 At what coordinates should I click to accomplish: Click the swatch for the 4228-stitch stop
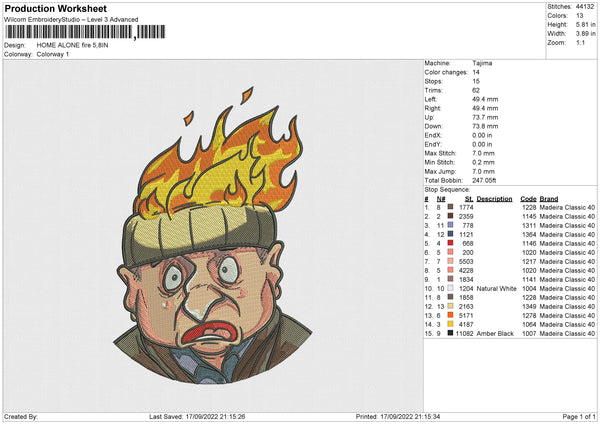(x=450, y=270)
